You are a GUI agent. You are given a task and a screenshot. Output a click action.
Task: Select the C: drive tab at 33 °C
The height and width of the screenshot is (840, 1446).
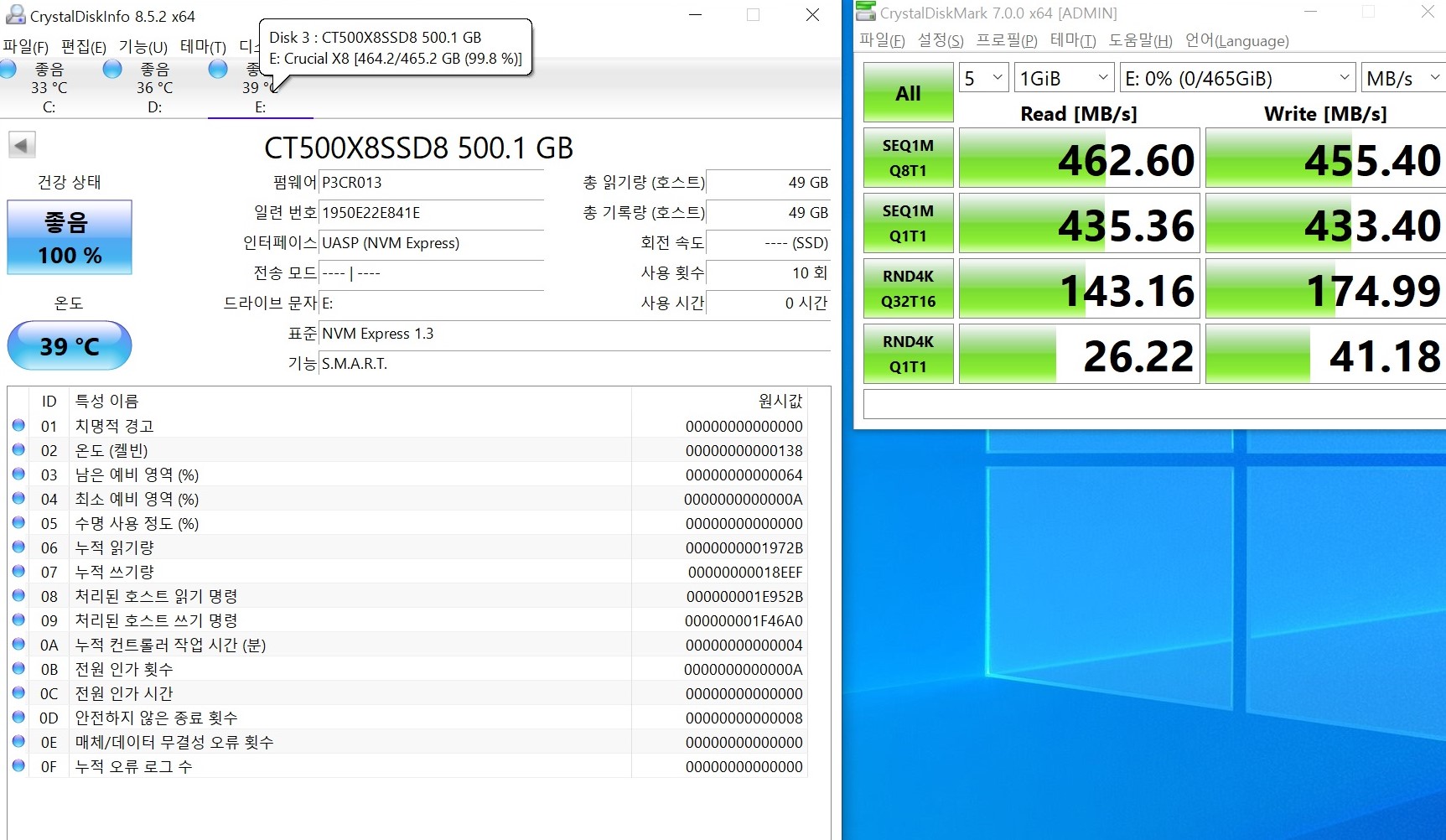point(49,87)
